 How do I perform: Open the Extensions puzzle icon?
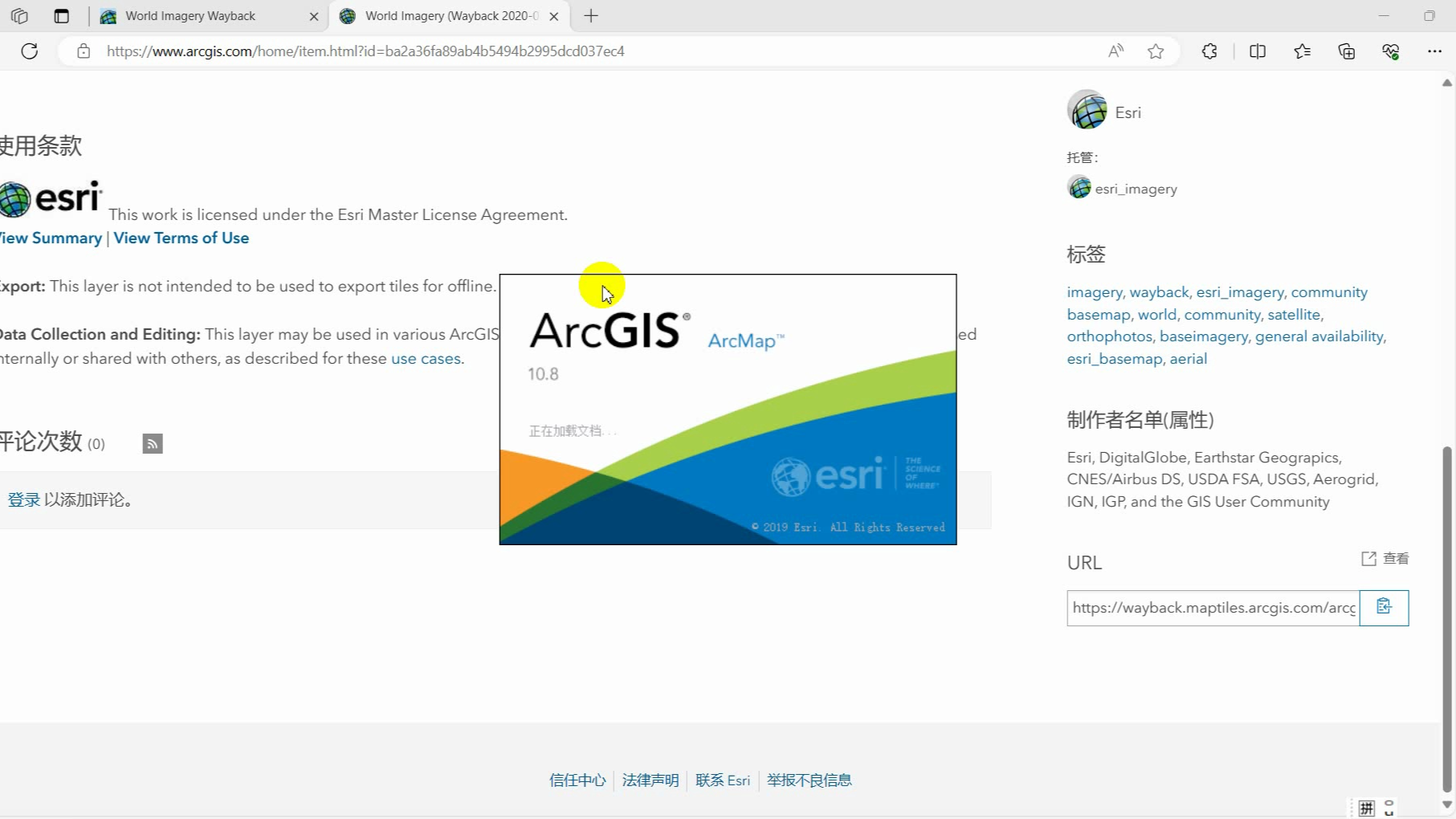[1209, 51]
